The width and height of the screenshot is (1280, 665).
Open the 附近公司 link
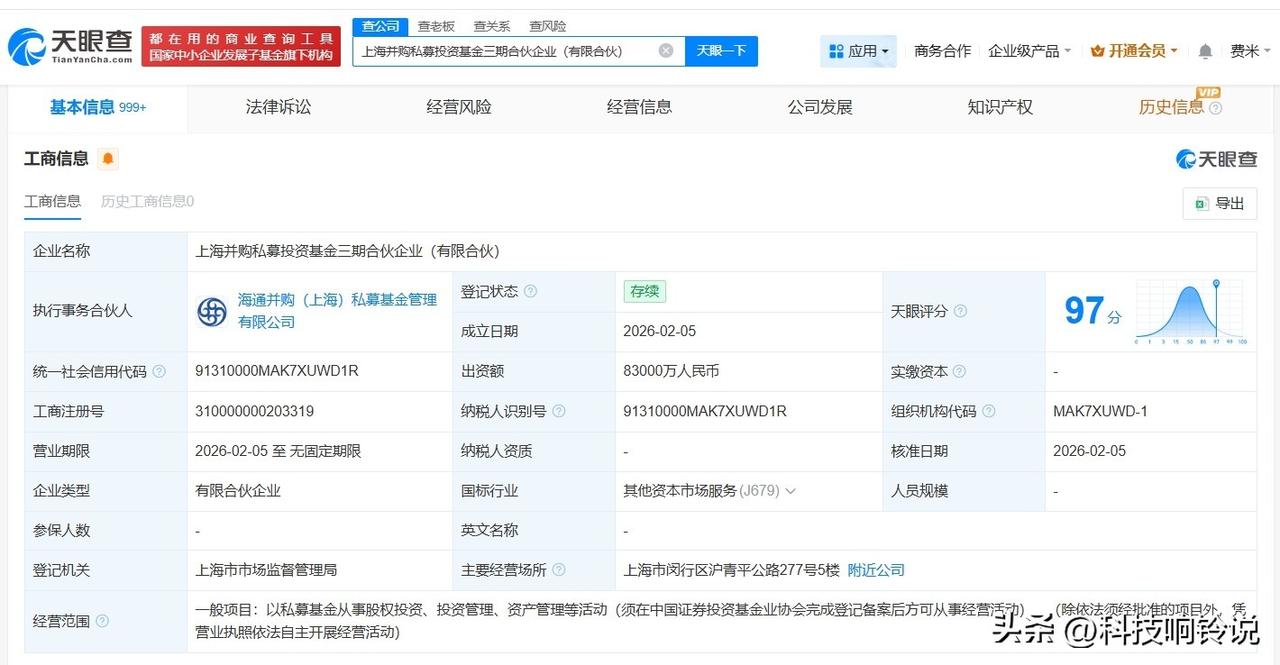(x=875, y=570)
